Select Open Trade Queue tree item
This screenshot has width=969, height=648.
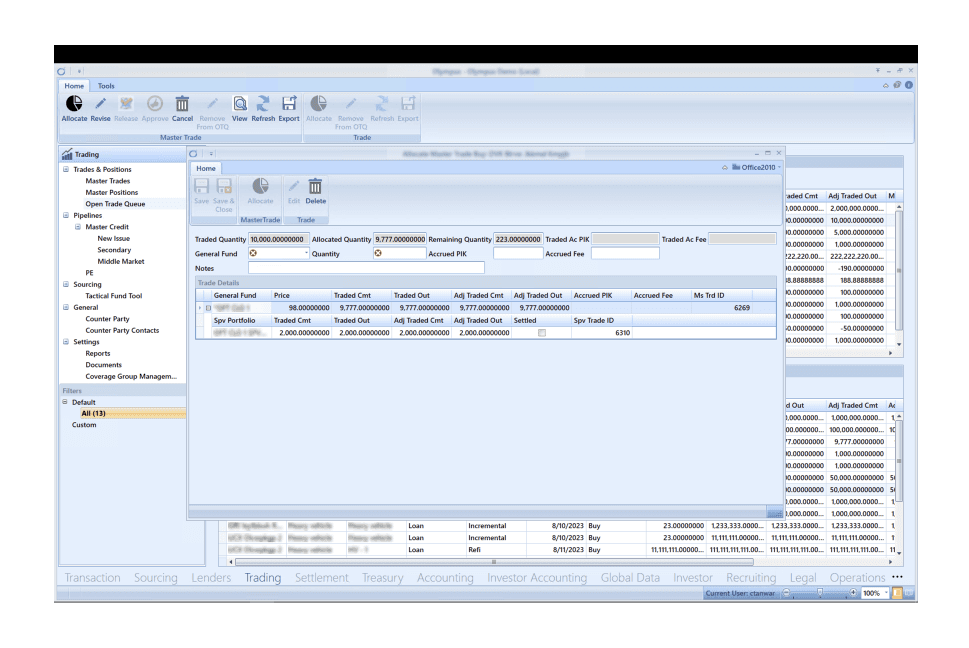pyautogui.click(x=116, y=204)
